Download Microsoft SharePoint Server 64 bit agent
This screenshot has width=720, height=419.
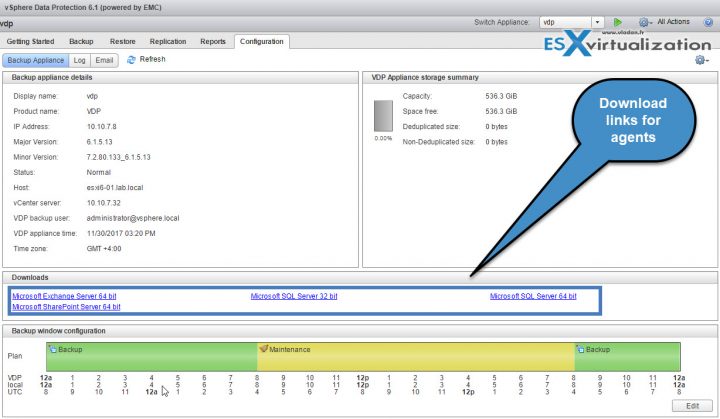[67, 307]
